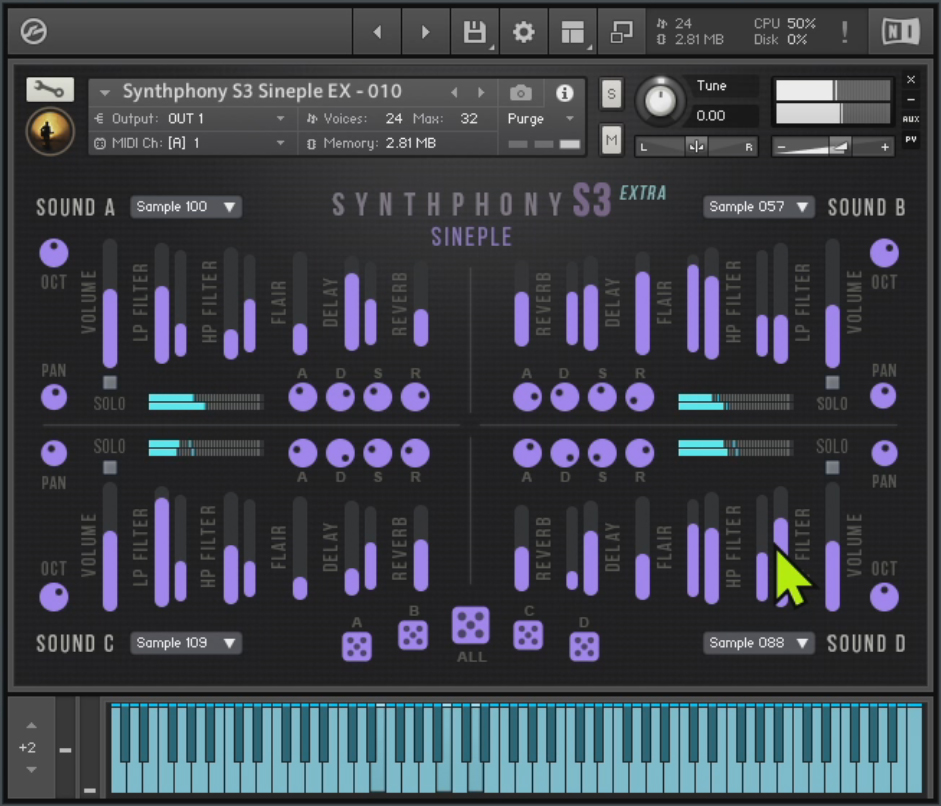This screenshot has width=941, height=806.
Task: Click the save floppy disk icon
Action: coord(475,32)
